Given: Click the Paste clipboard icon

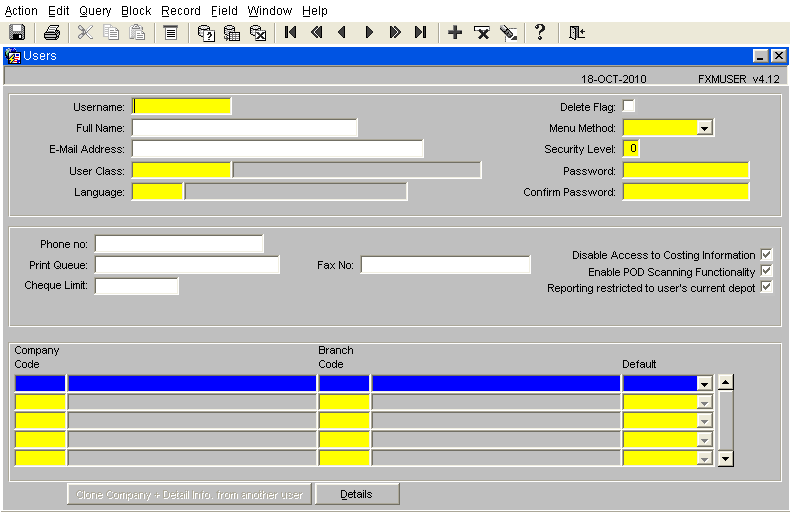Looking at the screenshot, I should click(x=137, y=33).
